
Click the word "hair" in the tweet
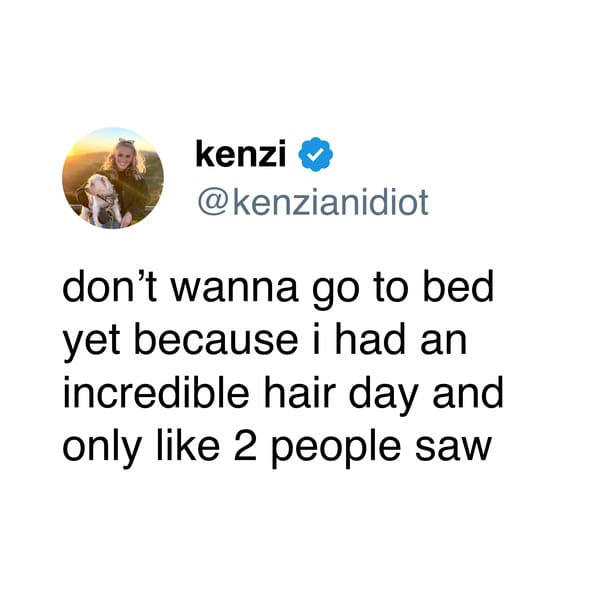pos(300,392)
